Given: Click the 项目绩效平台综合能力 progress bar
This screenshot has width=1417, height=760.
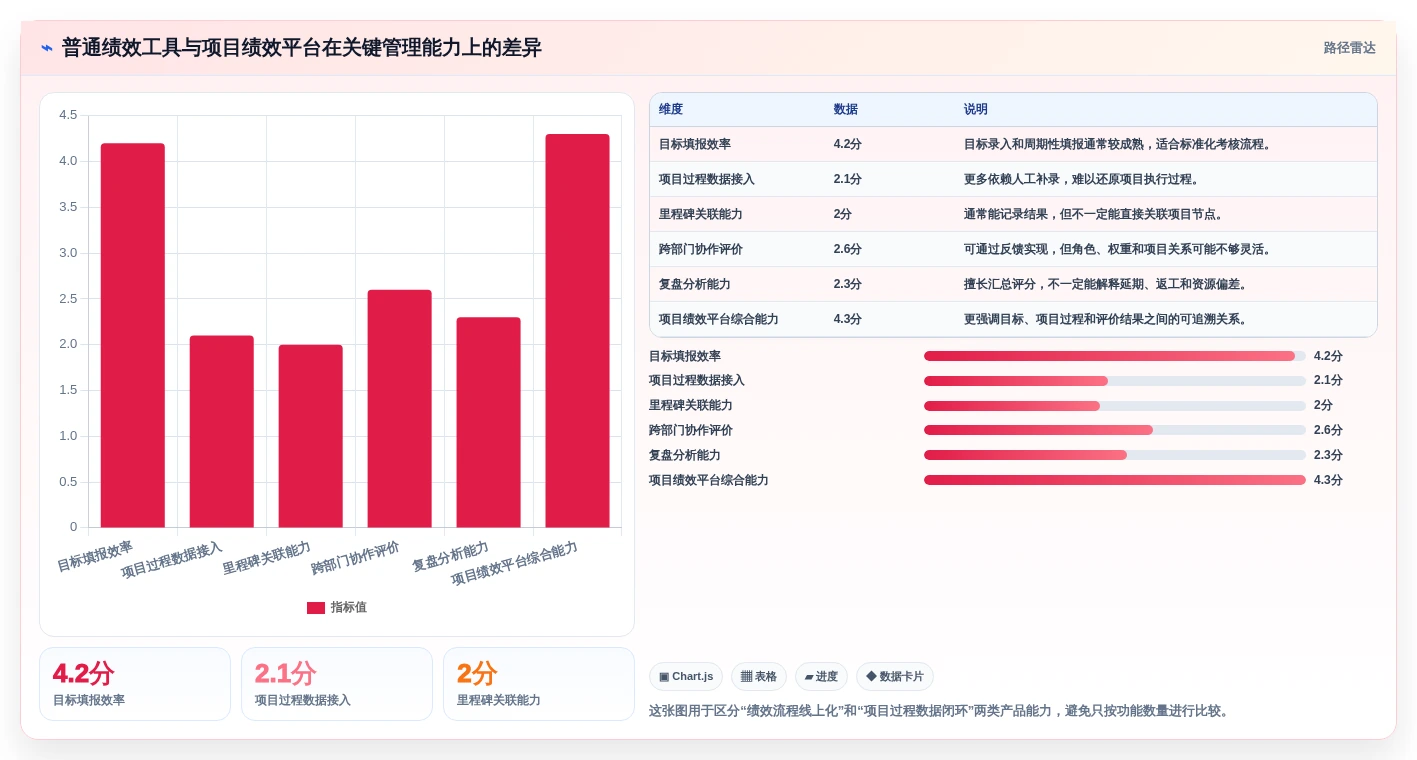Looking at the screenshot, I should click(x=1115, y=480).
